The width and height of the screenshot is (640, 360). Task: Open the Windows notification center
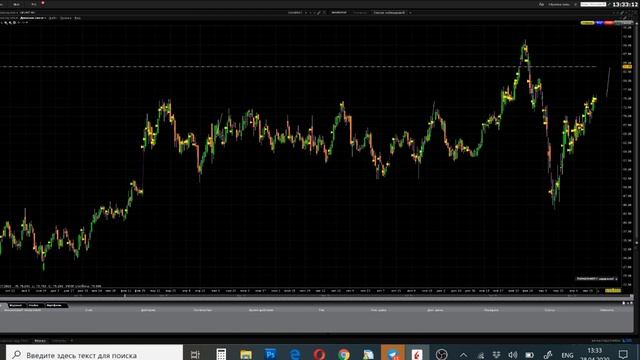click(x=623, y=354)
